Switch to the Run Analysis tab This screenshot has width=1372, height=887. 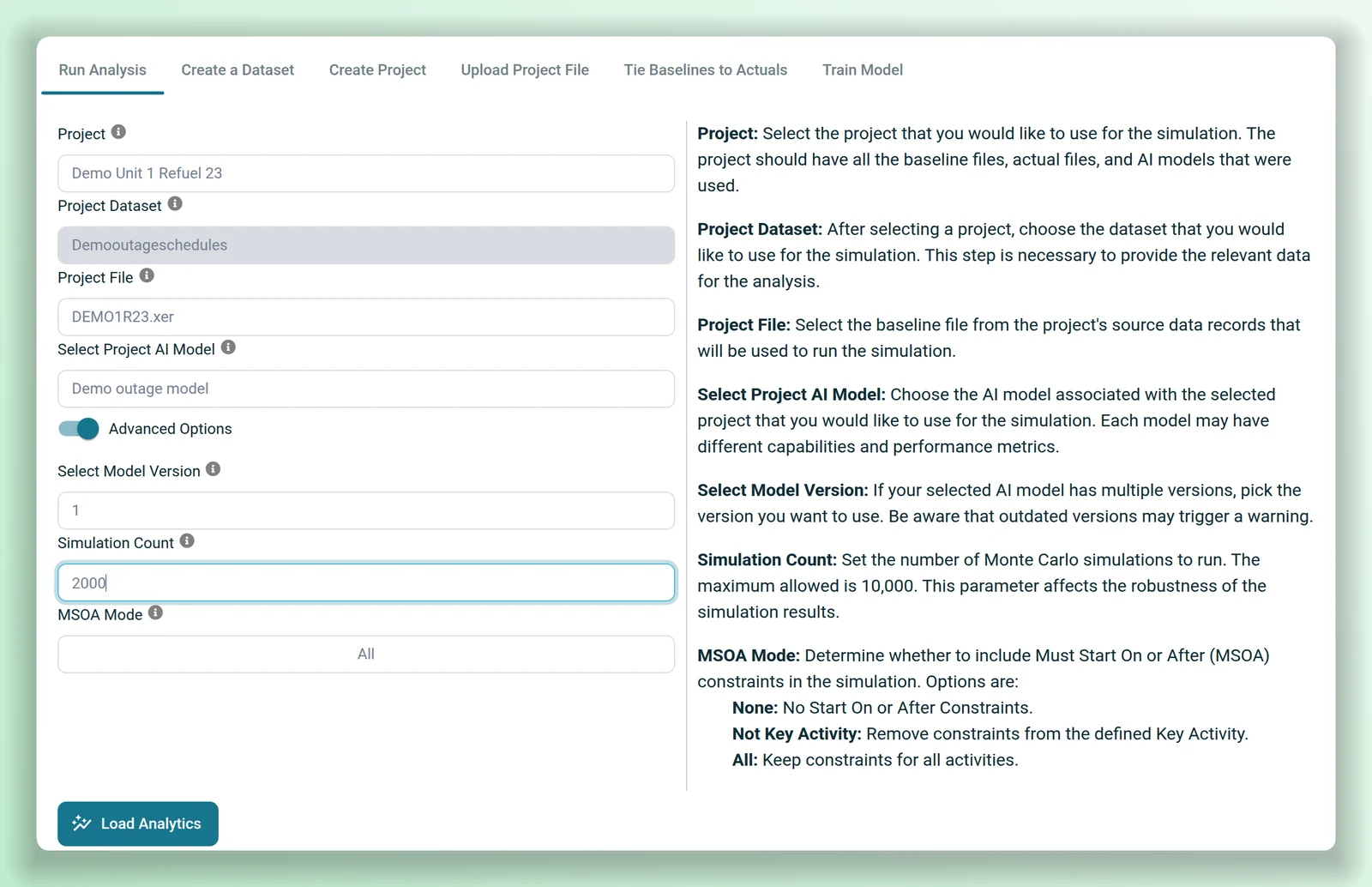[x=102, y=70]
